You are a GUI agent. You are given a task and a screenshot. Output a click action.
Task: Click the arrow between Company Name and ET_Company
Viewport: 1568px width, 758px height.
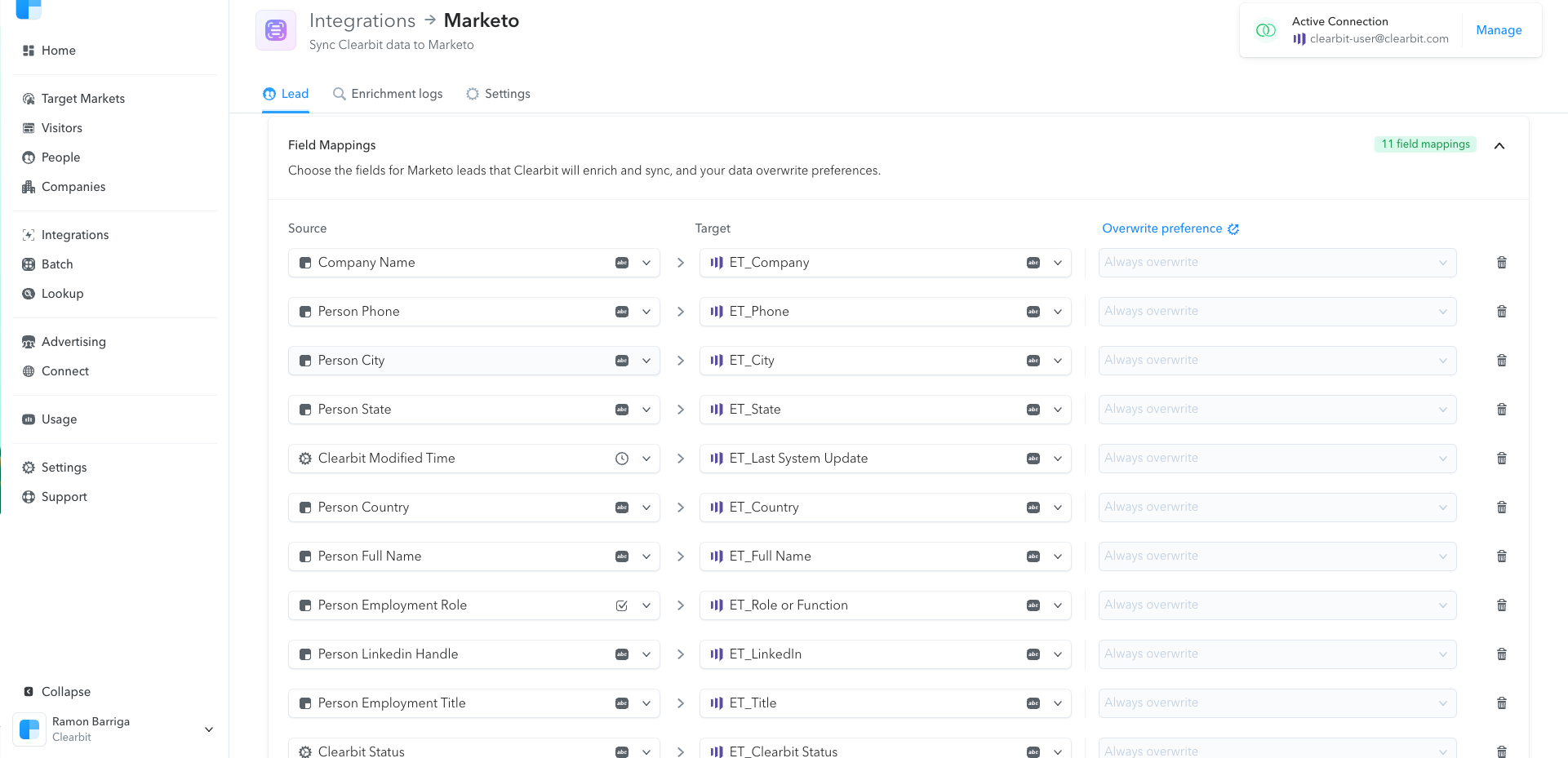681,263
